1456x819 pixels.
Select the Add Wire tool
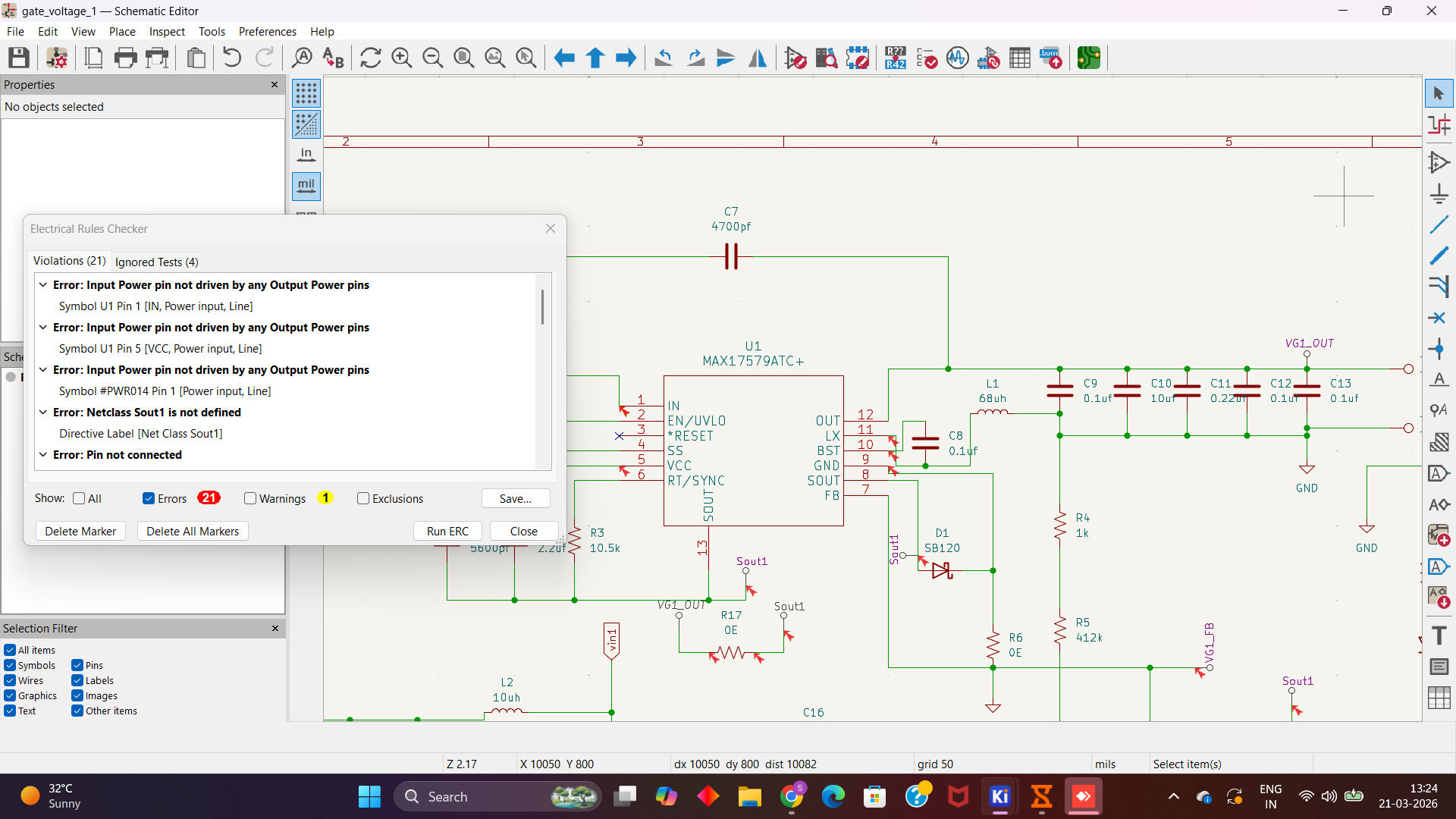[1439, 225]
